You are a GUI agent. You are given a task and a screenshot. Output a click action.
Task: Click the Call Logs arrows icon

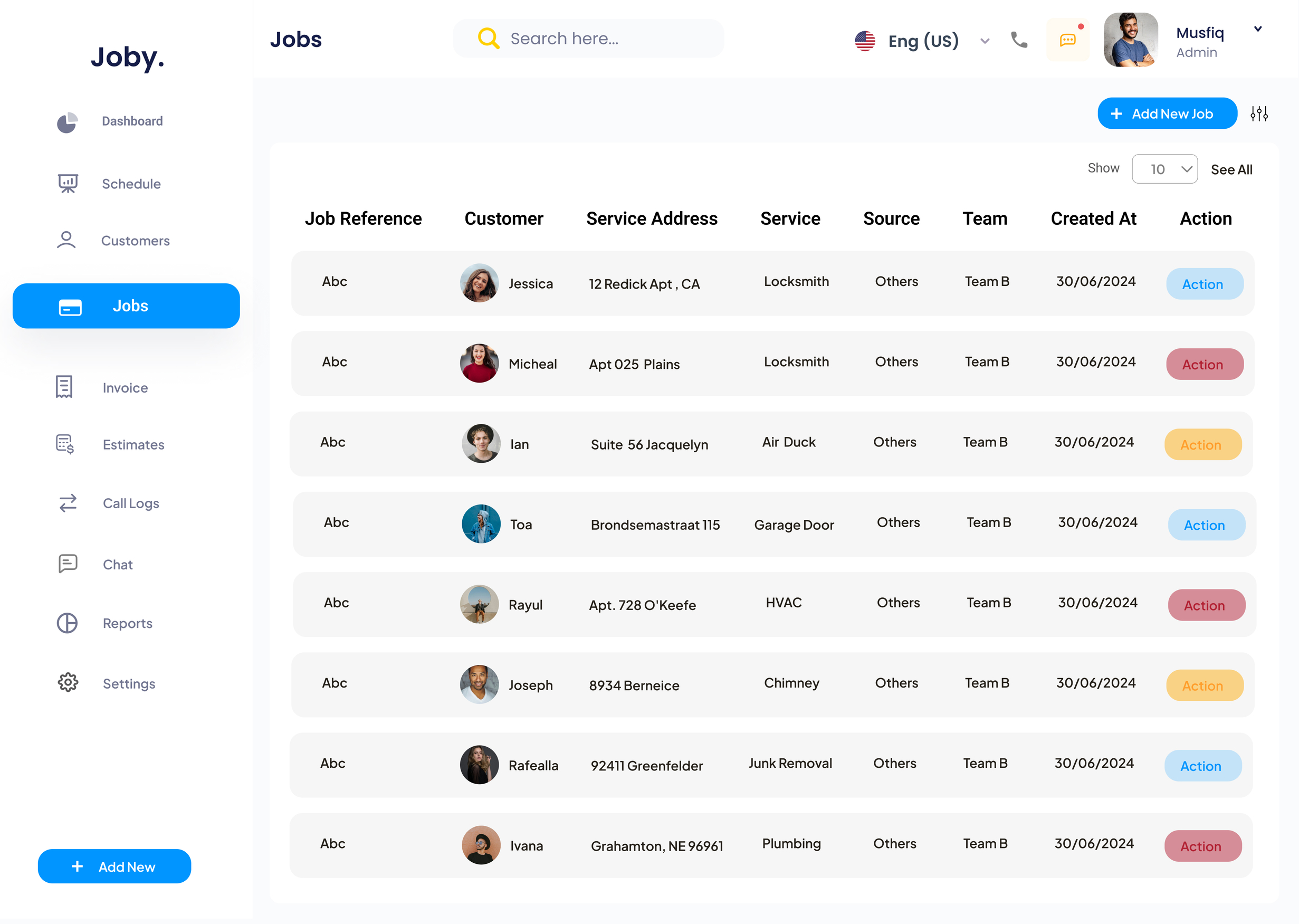click(68, 503)
